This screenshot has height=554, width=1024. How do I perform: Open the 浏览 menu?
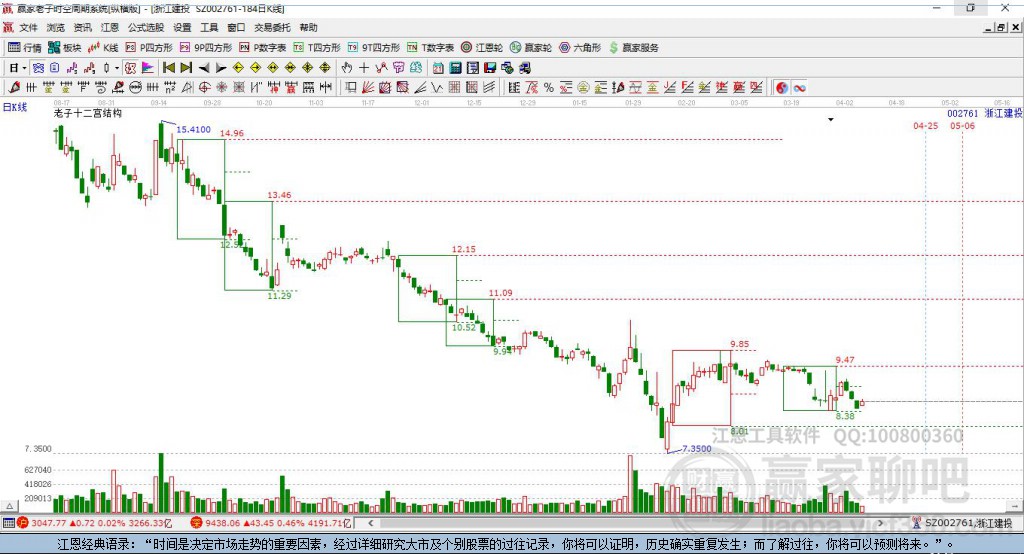56,27
